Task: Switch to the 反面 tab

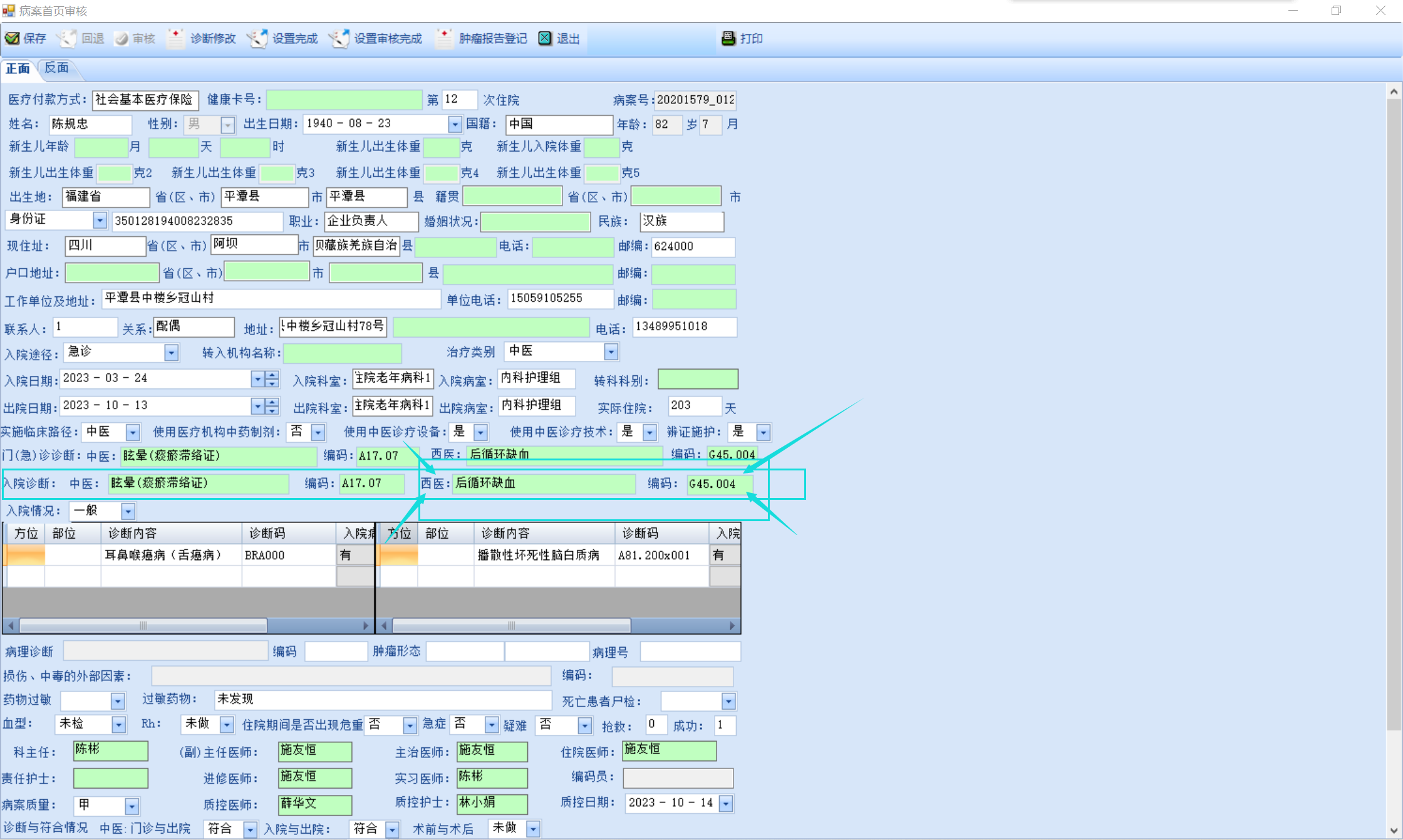Action: 56,68
